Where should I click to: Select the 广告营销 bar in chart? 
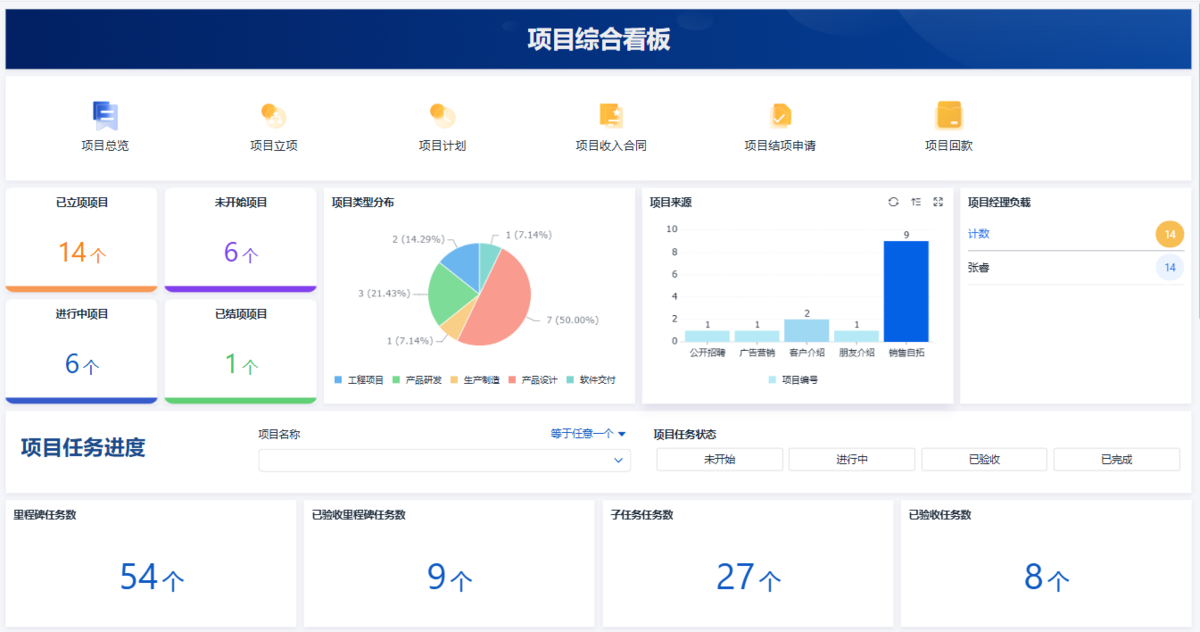757,336
